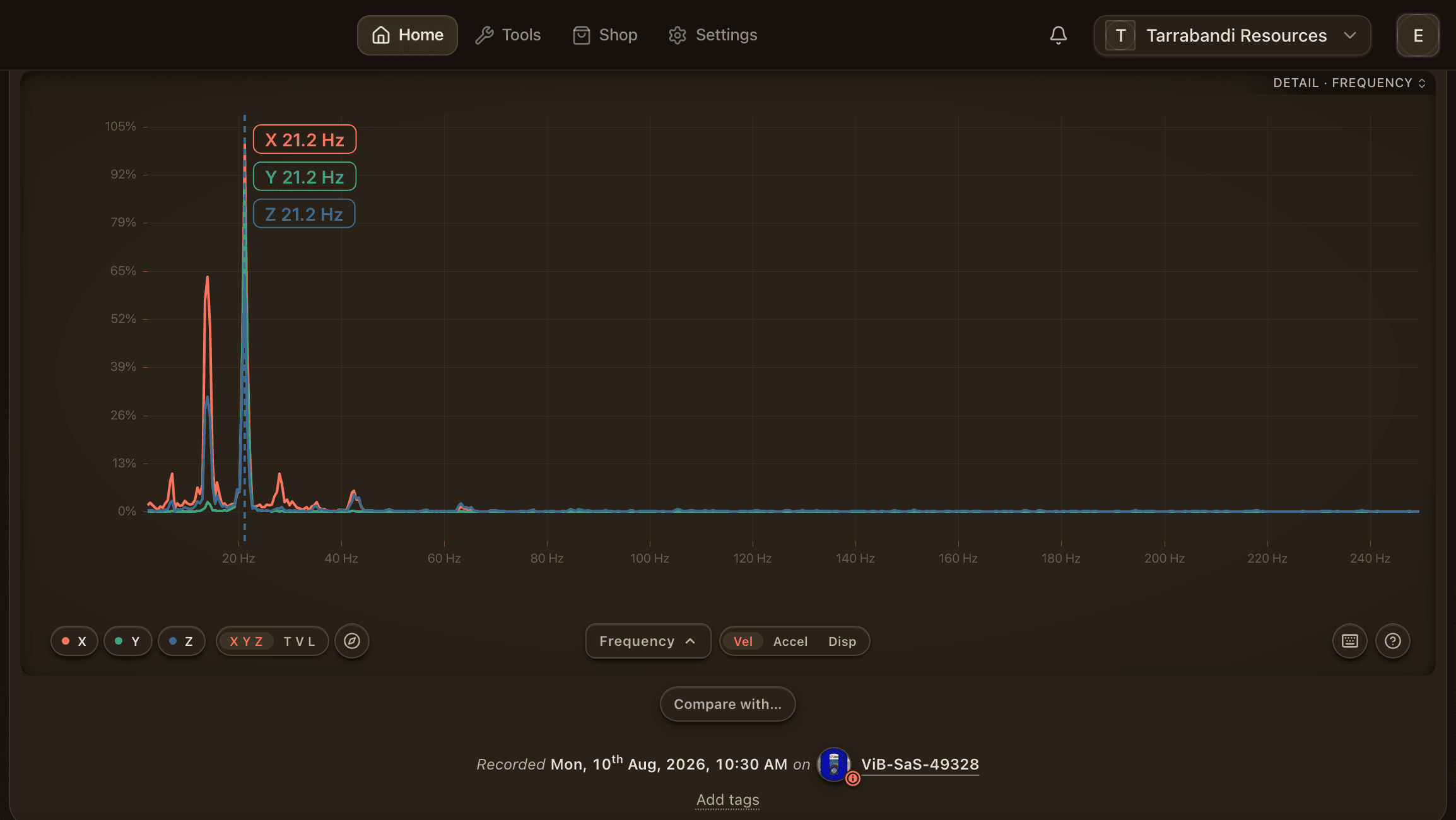The image size is (1456, 820).
Task: Select Vel measurement
Action: tap(743, 641)
